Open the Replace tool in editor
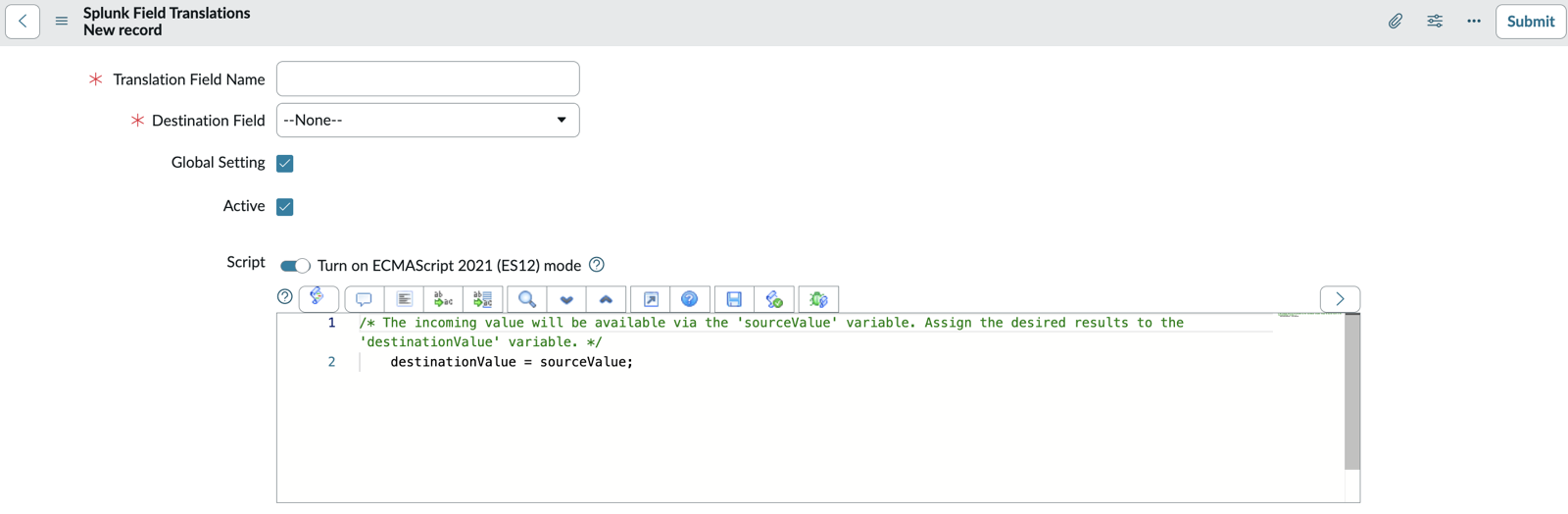This screenshot has height=514, width=1568. pos(443,299)
